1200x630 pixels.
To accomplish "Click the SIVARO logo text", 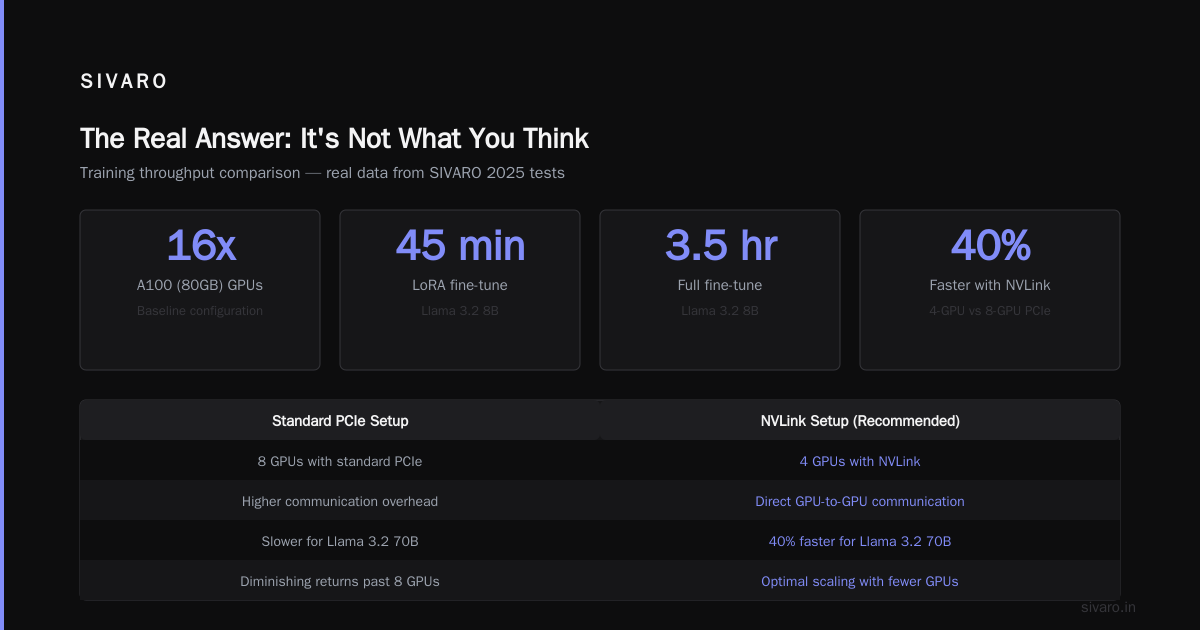I will [124, 82].
